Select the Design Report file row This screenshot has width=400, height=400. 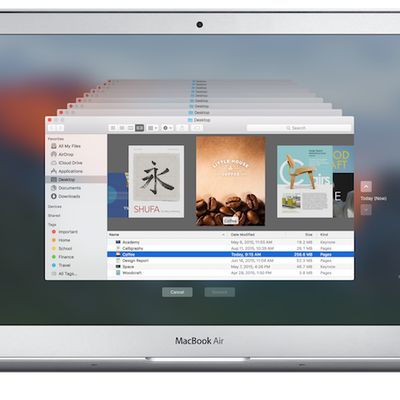pos(231,261)
